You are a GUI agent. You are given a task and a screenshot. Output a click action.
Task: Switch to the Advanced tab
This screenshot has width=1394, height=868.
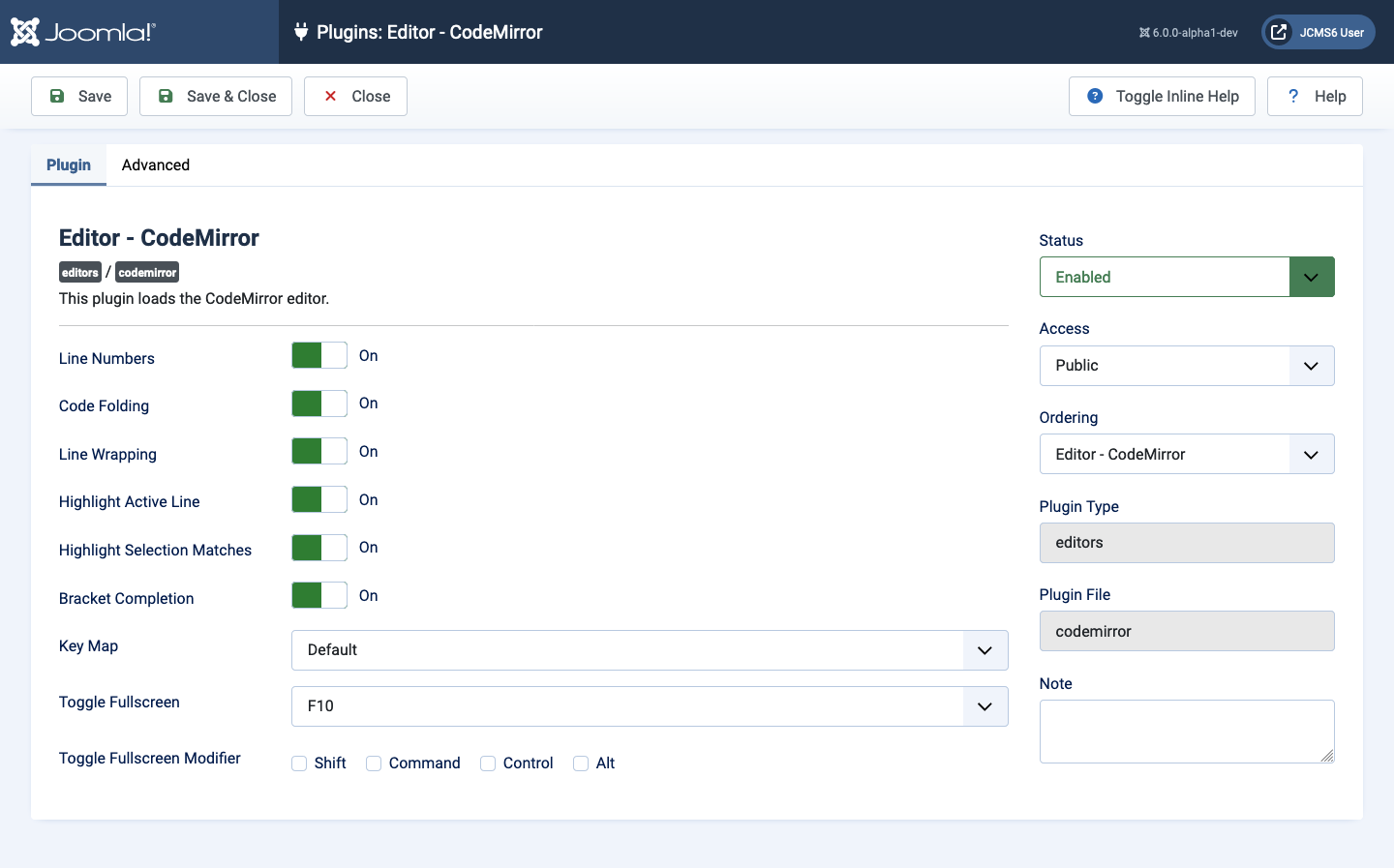(x=155, y=165)
